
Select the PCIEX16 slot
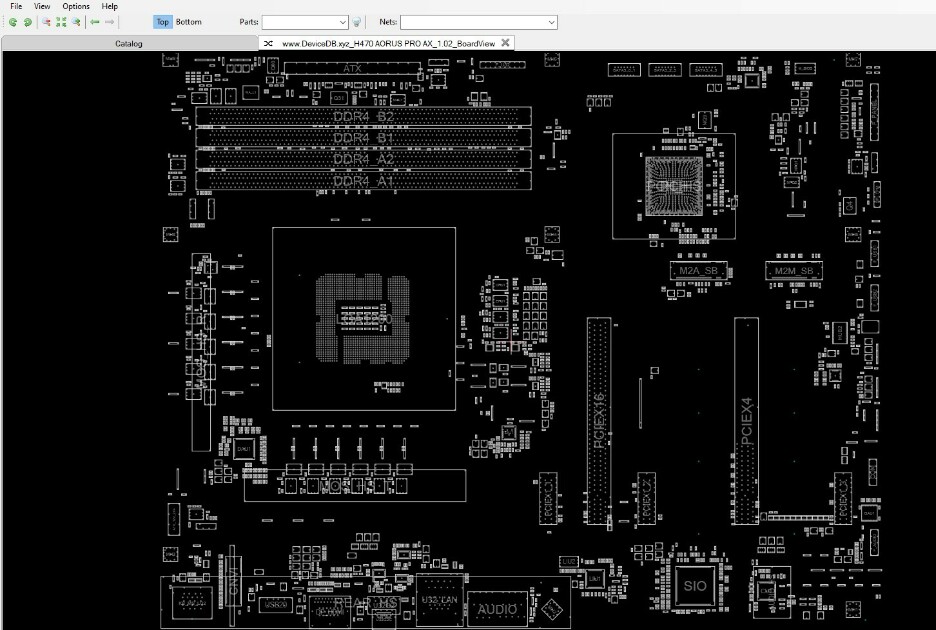pos(599,421)
